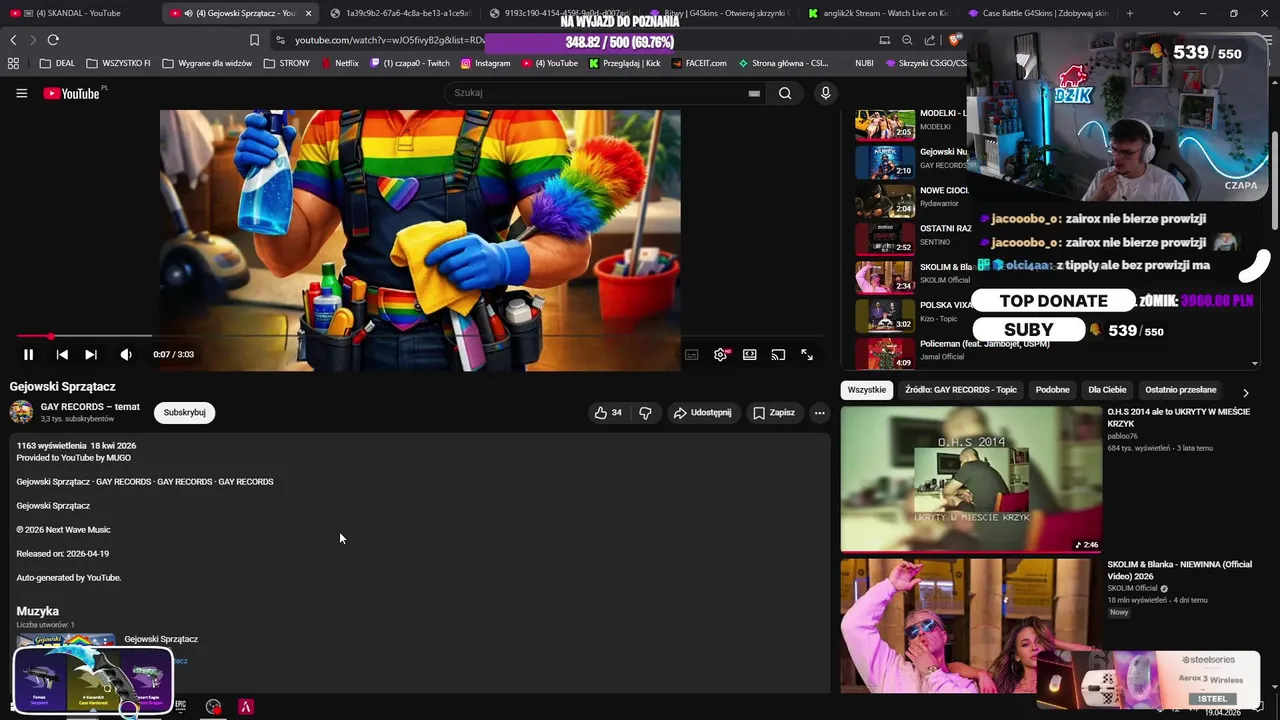Image resolution: width=1280 pixels, height=720 pixels.
Task: Open the STRONY bookmarks folder
Action: pos(287,63)
